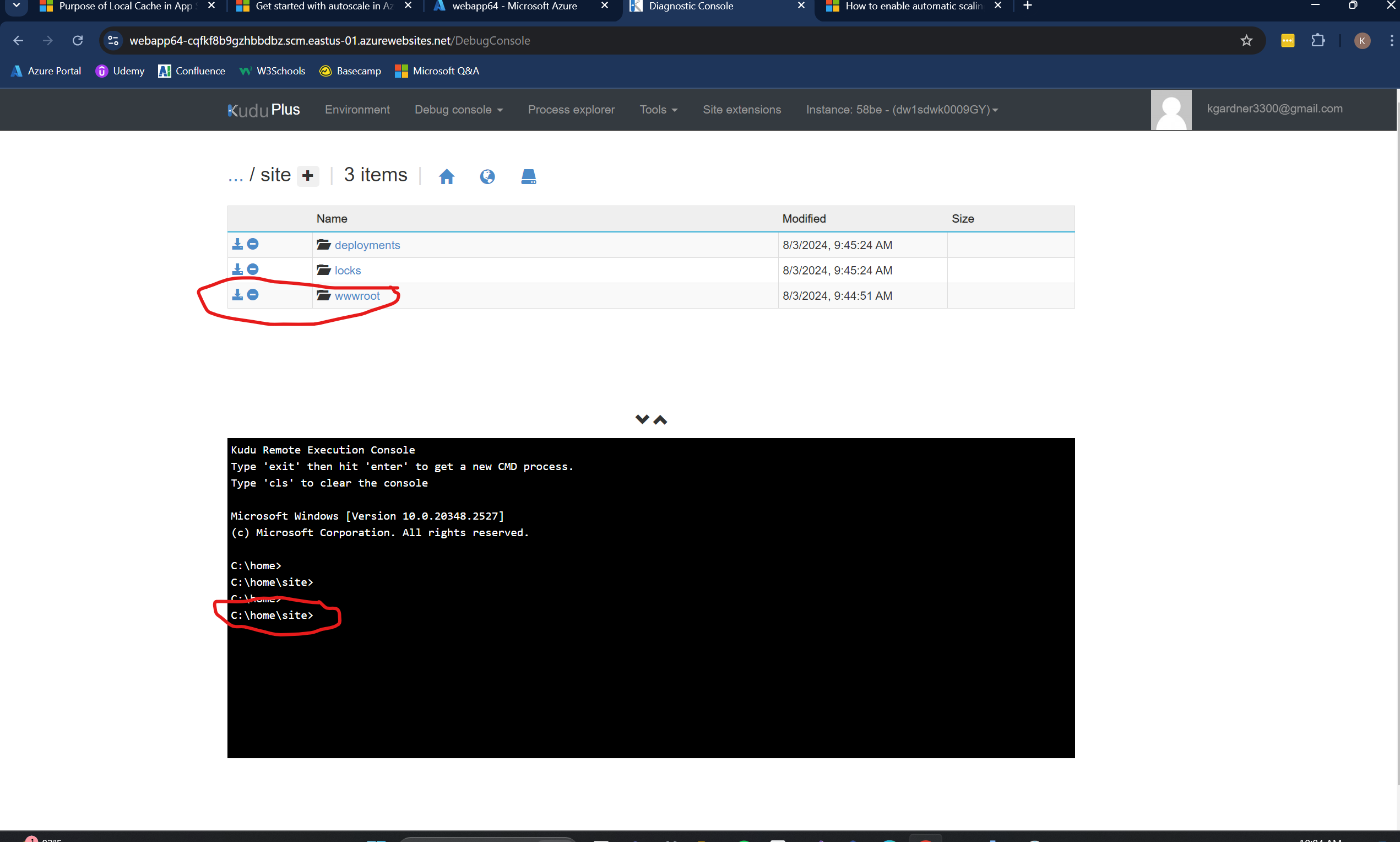Delete the deployments folder
The height and width of the screenshot is (842, 1400).
(253, 244)
